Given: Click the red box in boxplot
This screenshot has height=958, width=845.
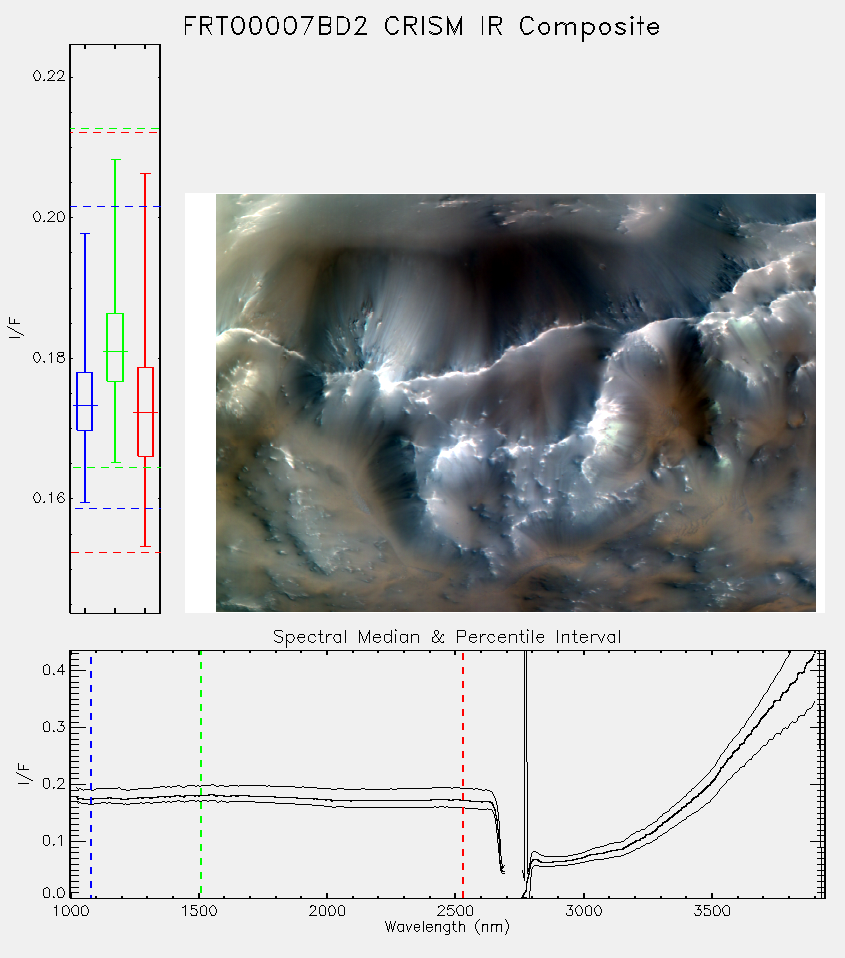Looking at the screenshot, I should coord(145,412).
